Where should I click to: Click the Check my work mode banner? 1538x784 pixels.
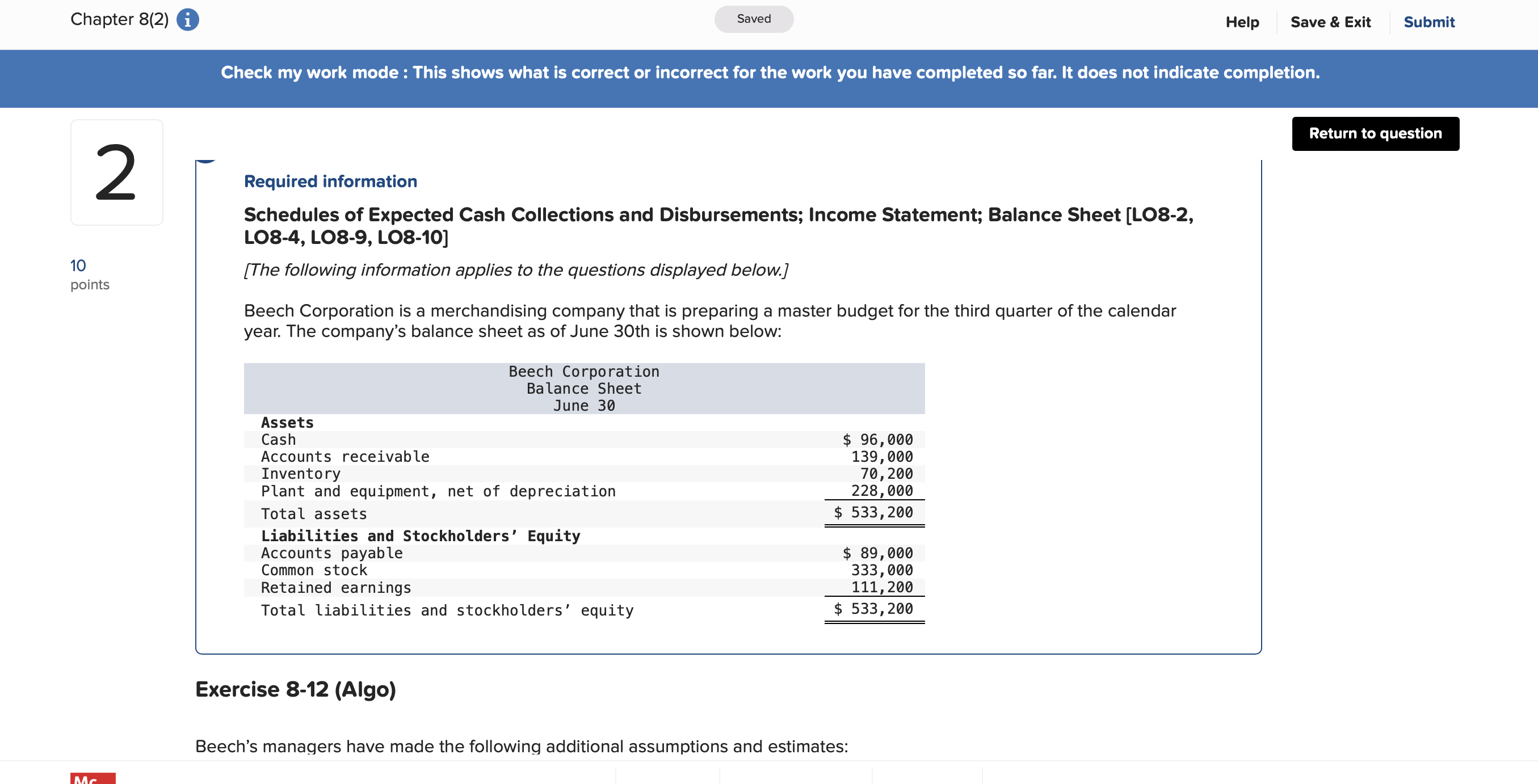click(769, 73)
